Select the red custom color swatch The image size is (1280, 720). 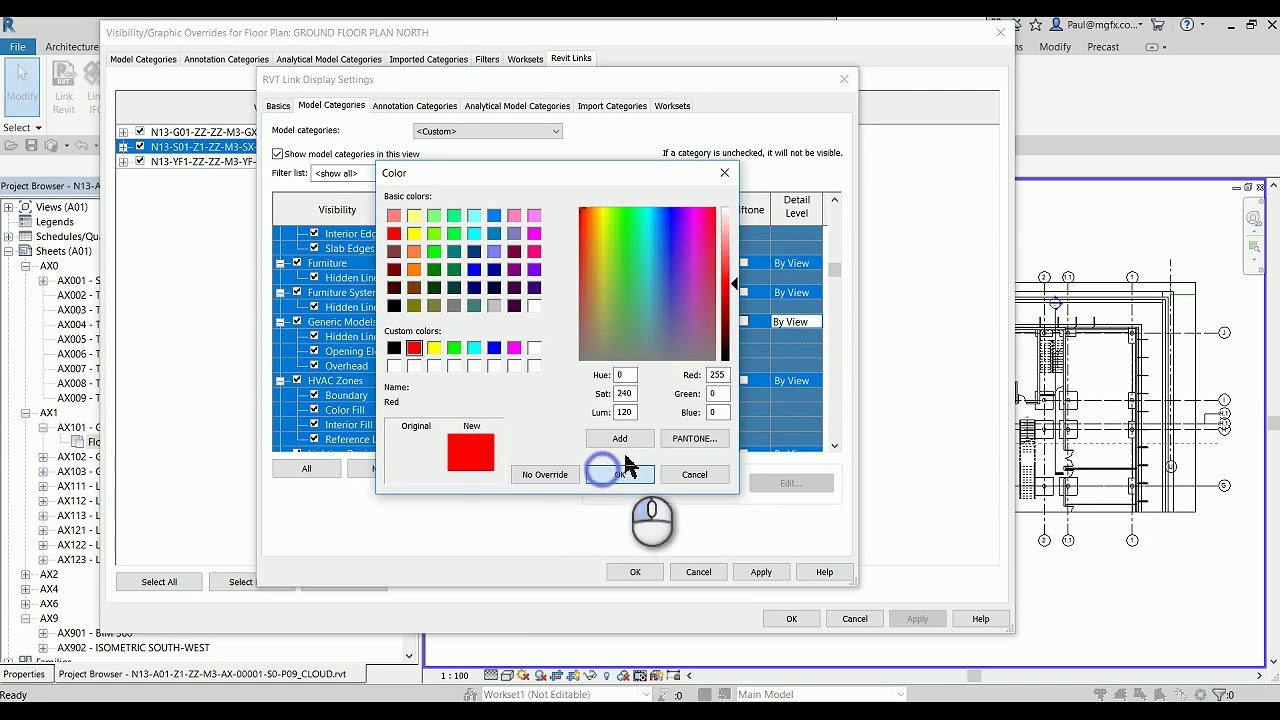(414, 348)
